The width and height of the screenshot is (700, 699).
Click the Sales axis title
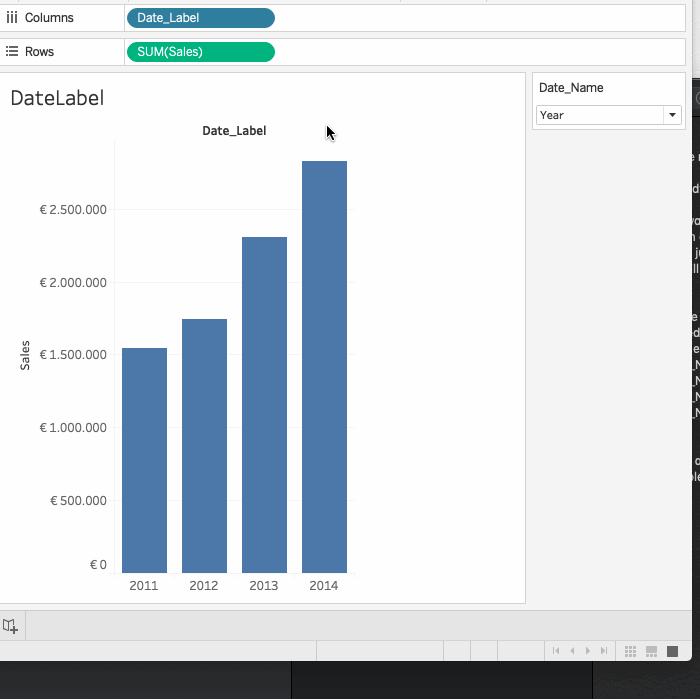pos(25,355)
